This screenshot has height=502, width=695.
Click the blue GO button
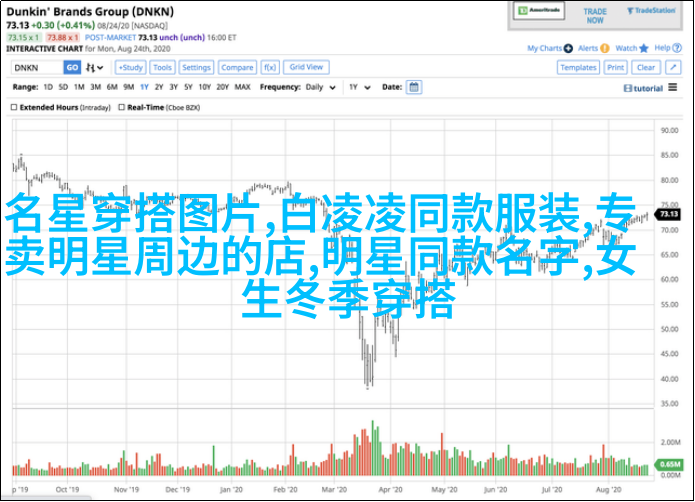(72, 68)
